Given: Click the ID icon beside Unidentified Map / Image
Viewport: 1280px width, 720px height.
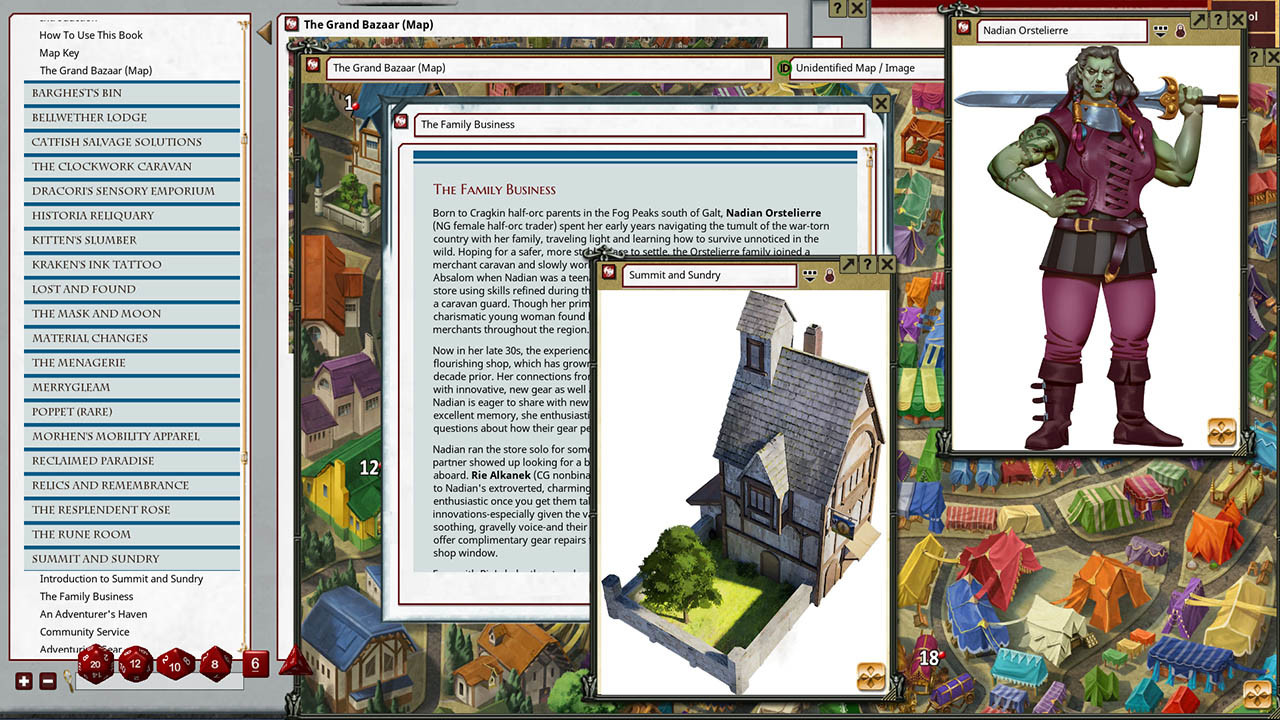Looking at the screenshot, I should click(x=785, y=68).
